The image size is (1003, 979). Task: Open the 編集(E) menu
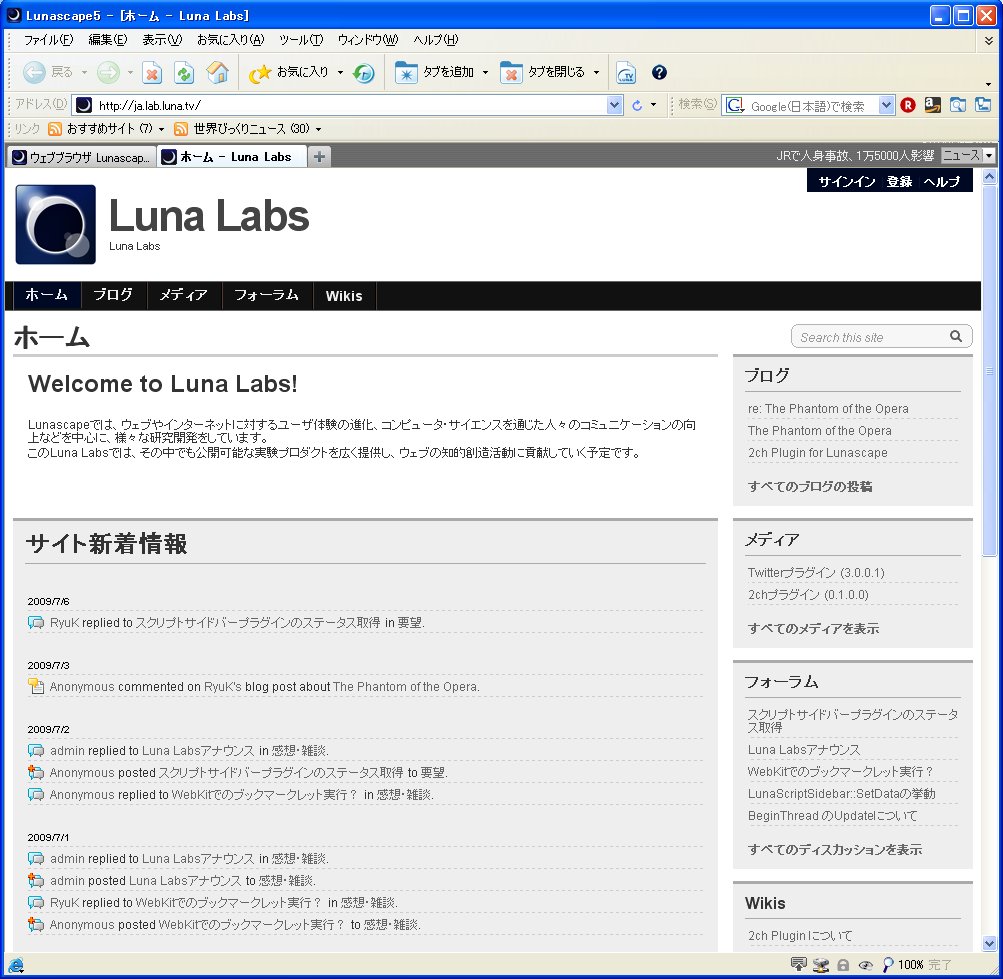107,40
